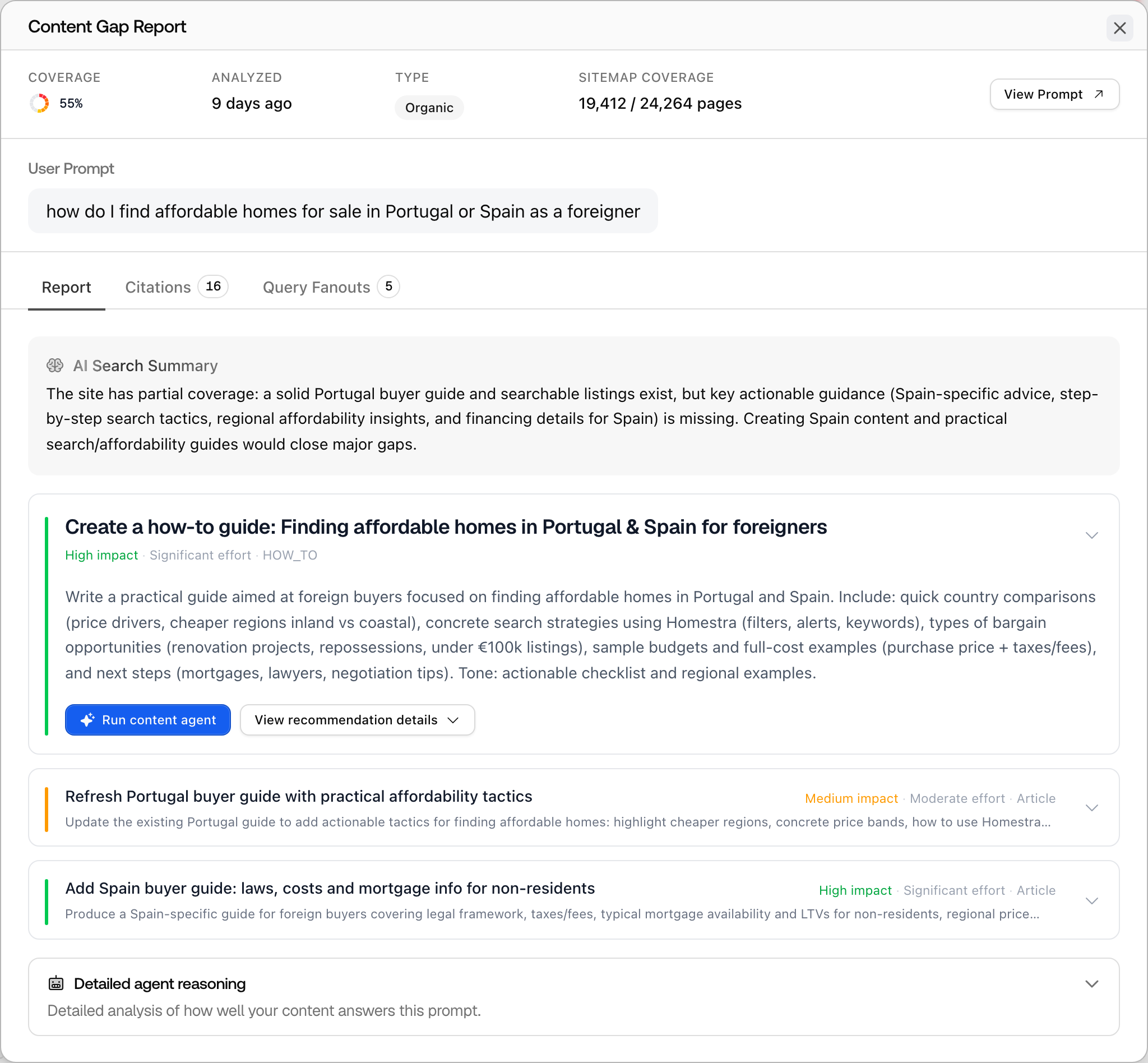Click the 'HOW_TO' content type label
Screen dimensions: 1148x1063
[x=290, y=555]
